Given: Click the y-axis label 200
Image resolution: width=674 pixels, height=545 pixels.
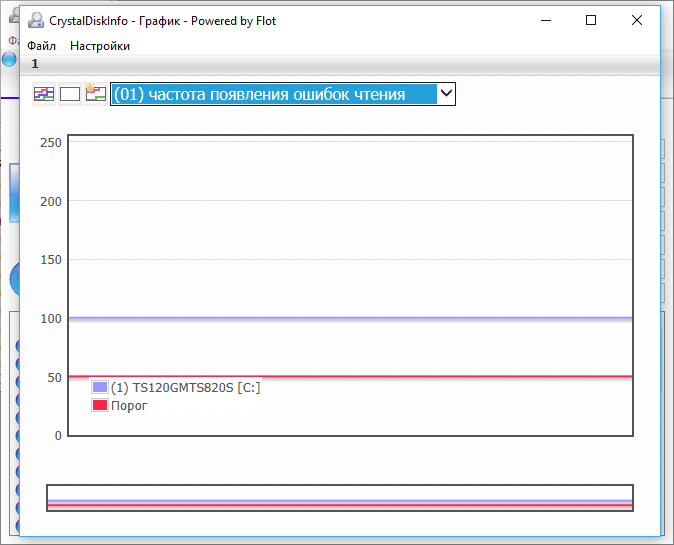Looking at the screenshot, I should tap(51, 201).
